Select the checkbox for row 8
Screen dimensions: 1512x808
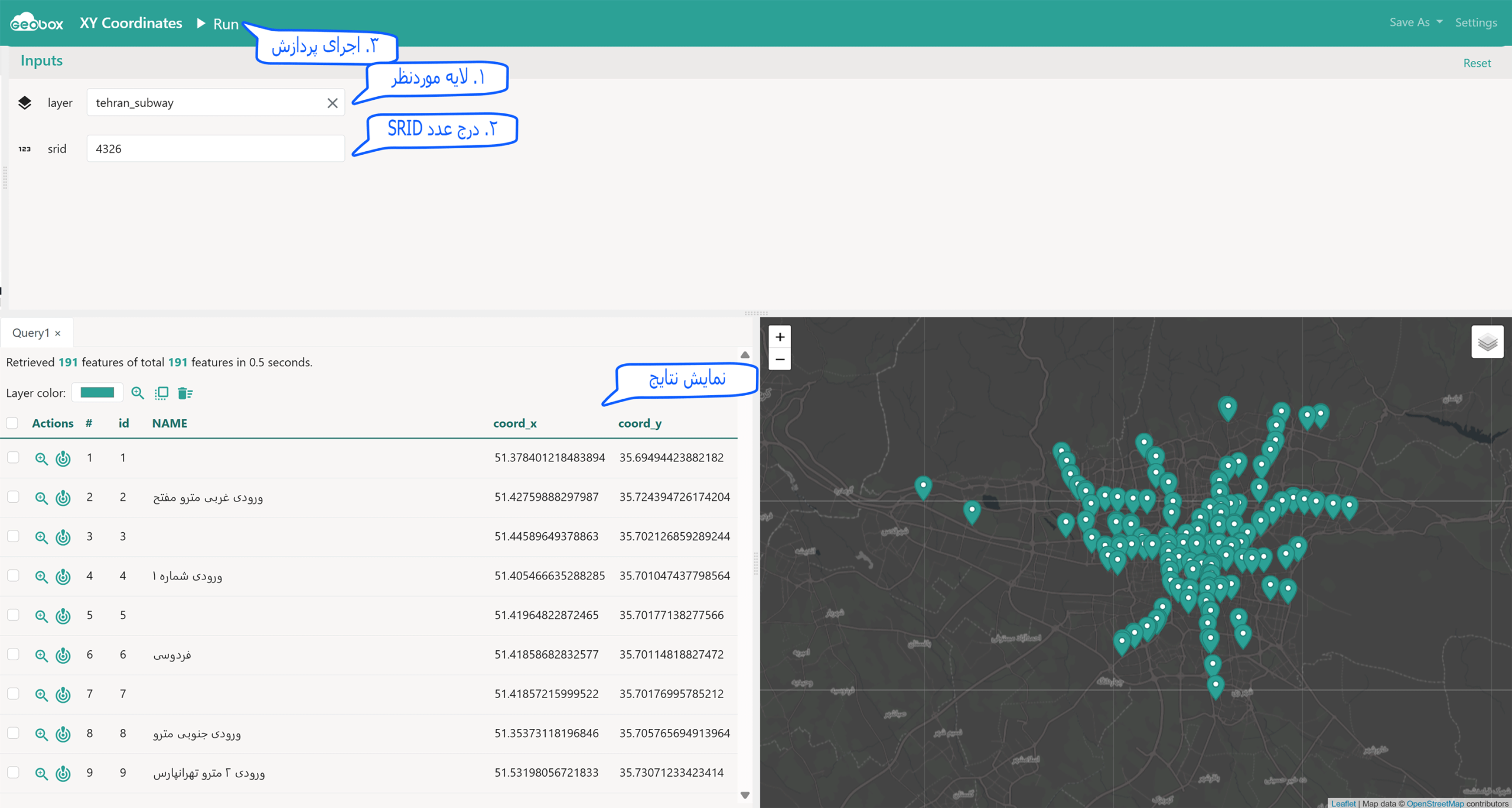click(x=13, y=733)
